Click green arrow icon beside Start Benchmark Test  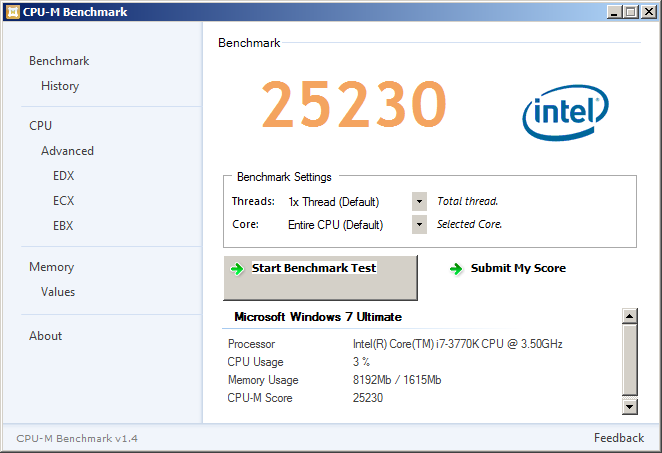pyautogui.click(x=237, y=269)
